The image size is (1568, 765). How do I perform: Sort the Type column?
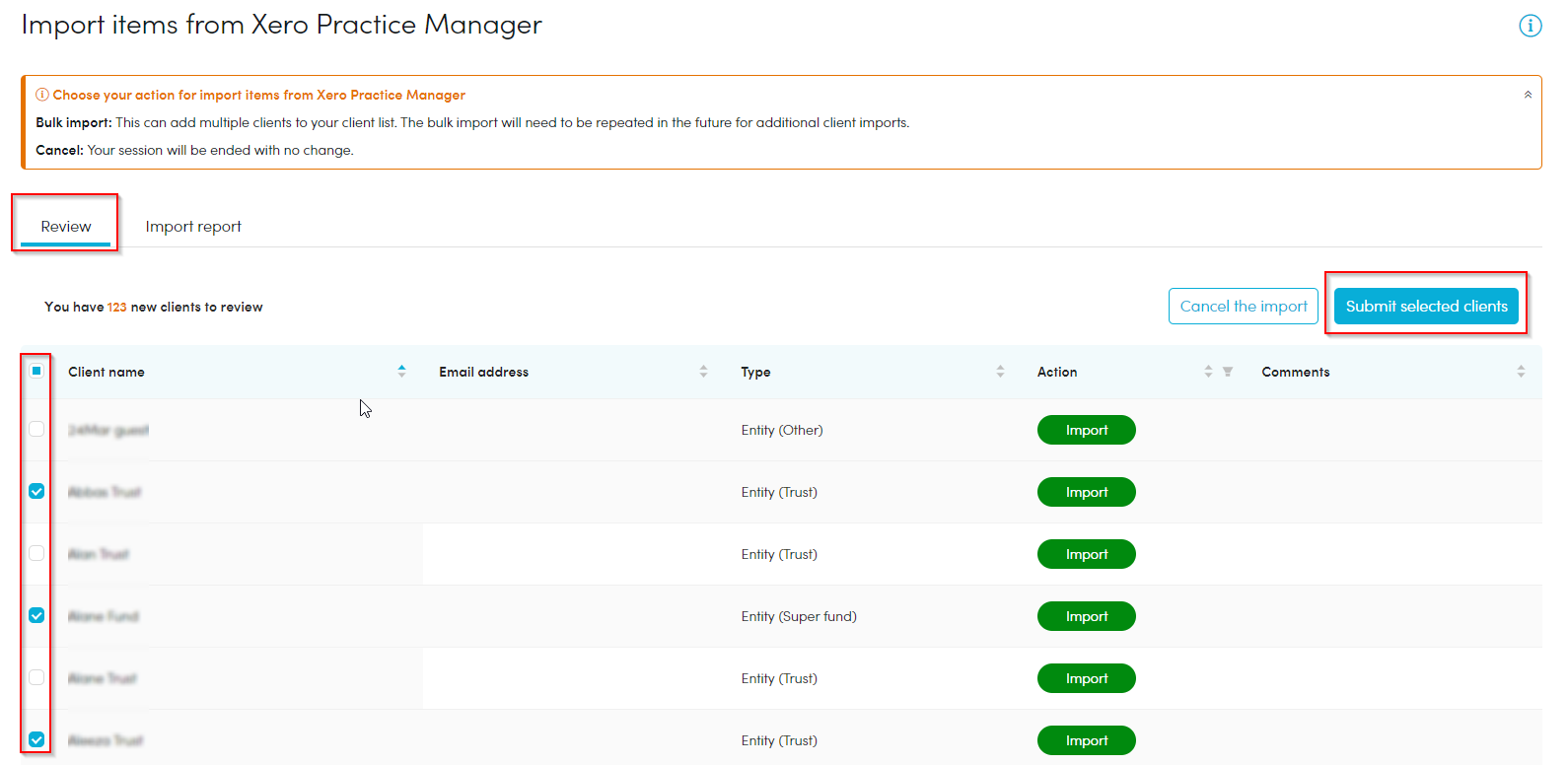[x=1000, y=372]
